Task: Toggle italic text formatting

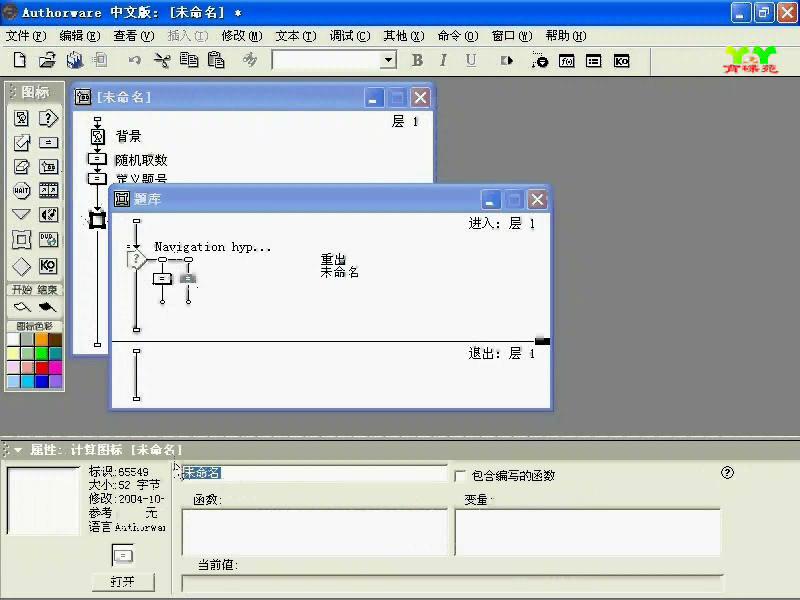Action: 443,60
